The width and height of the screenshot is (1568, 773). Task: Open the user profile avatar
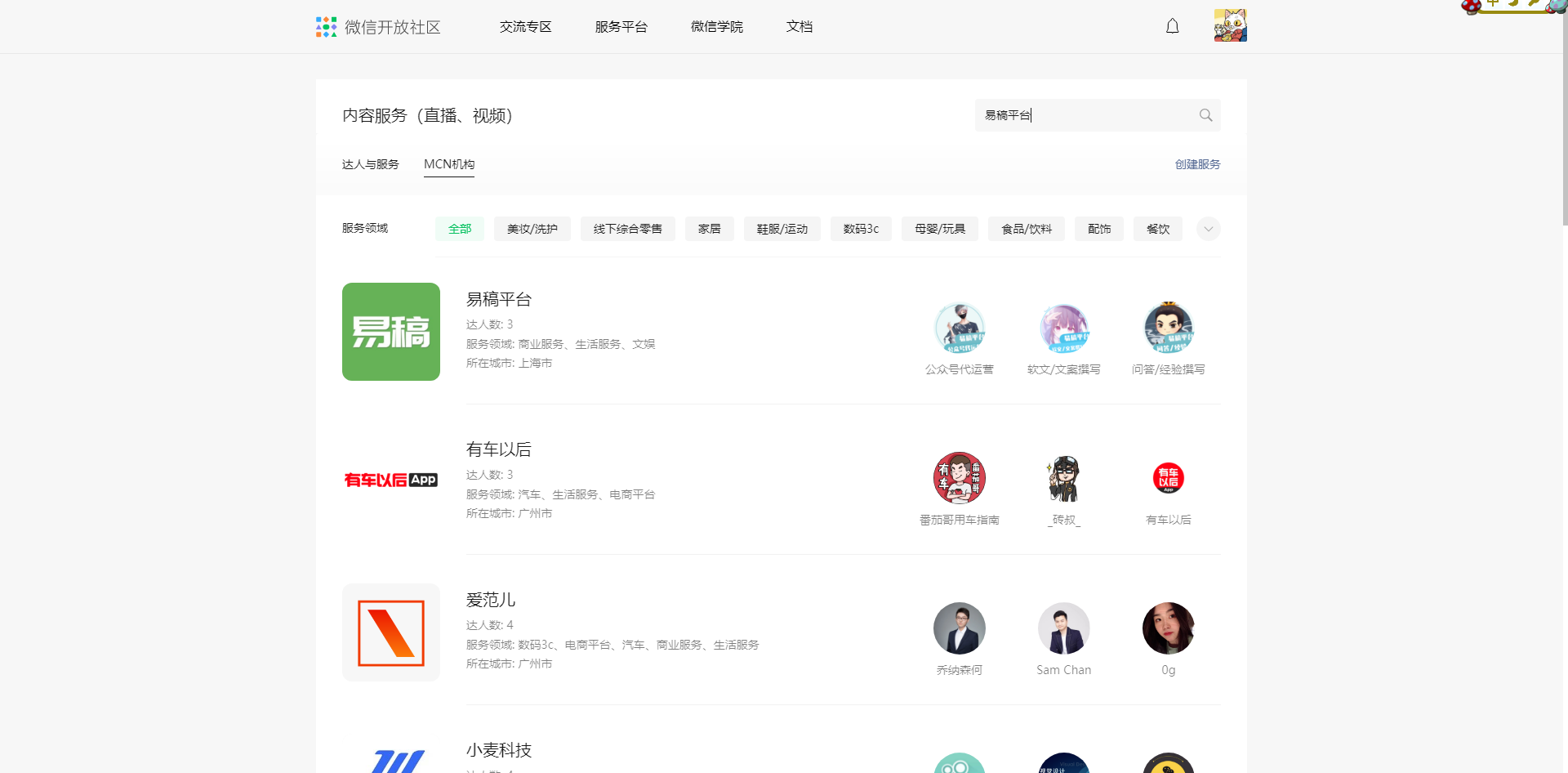point(1230,25)
